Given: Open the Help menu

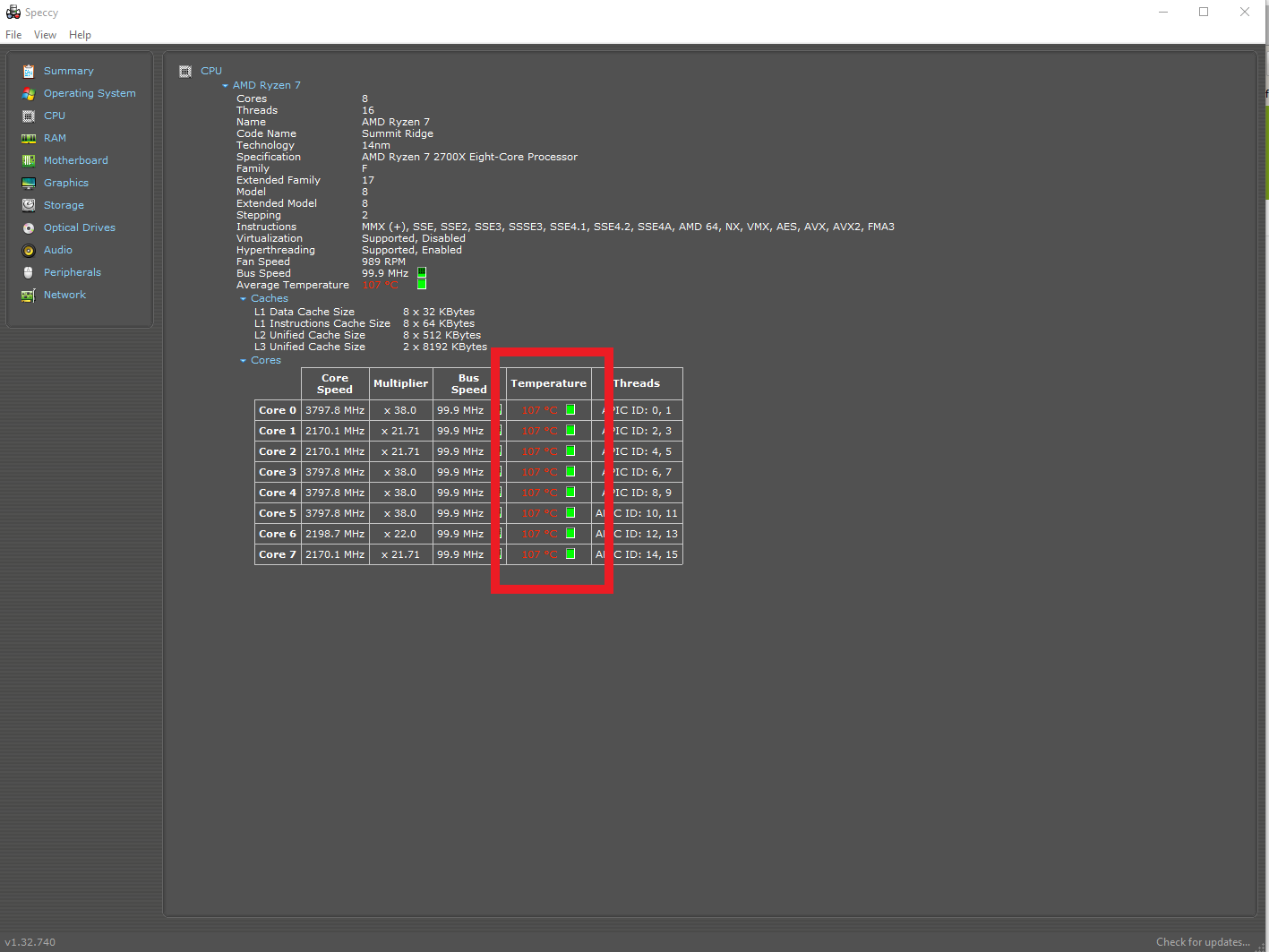Looking at the screenshot, I should point(80,34).
